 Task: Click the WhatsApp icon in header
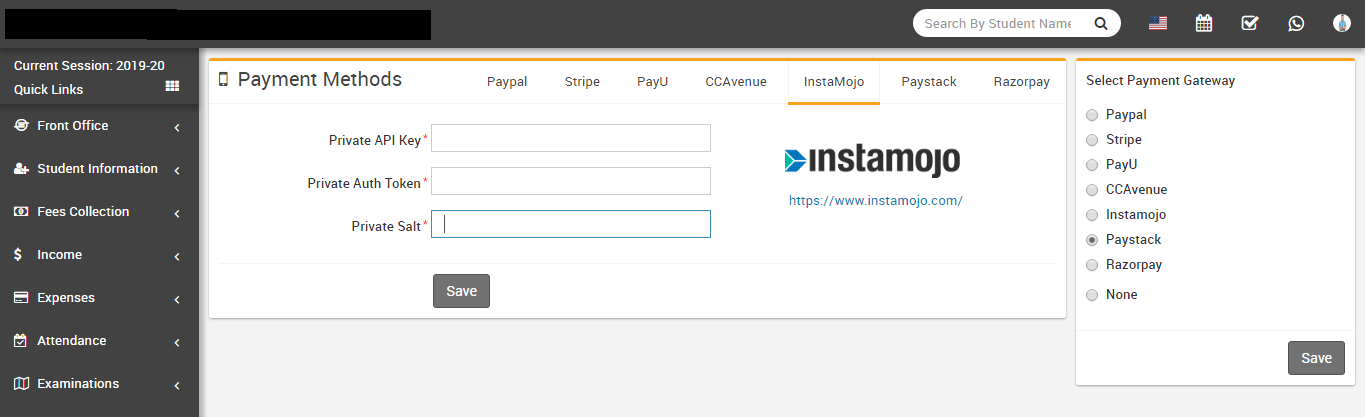pos(1296,23)
